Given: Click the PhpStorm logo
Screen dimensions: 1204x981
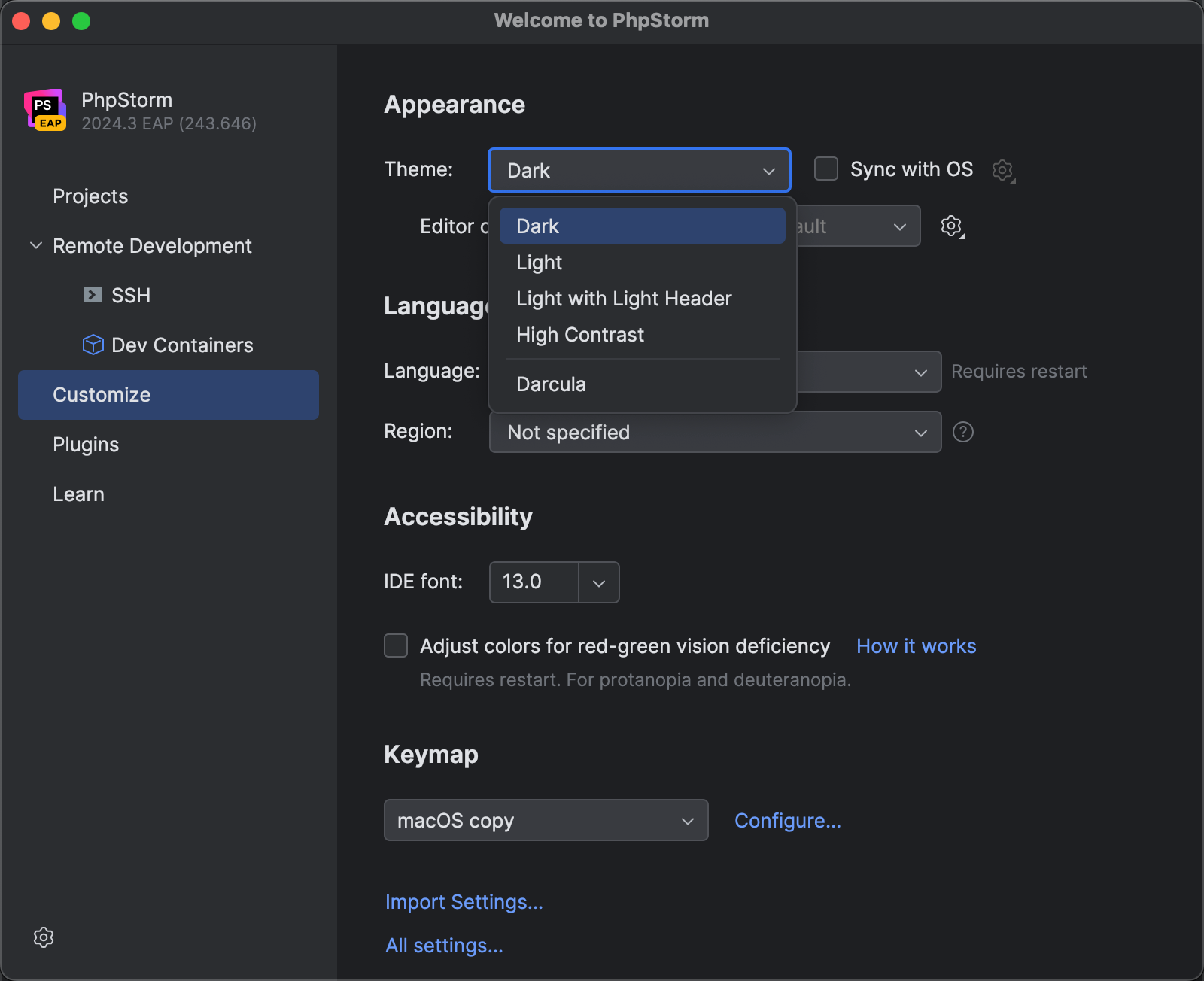Looking at the screenshot, I should (x=44, y=111).
